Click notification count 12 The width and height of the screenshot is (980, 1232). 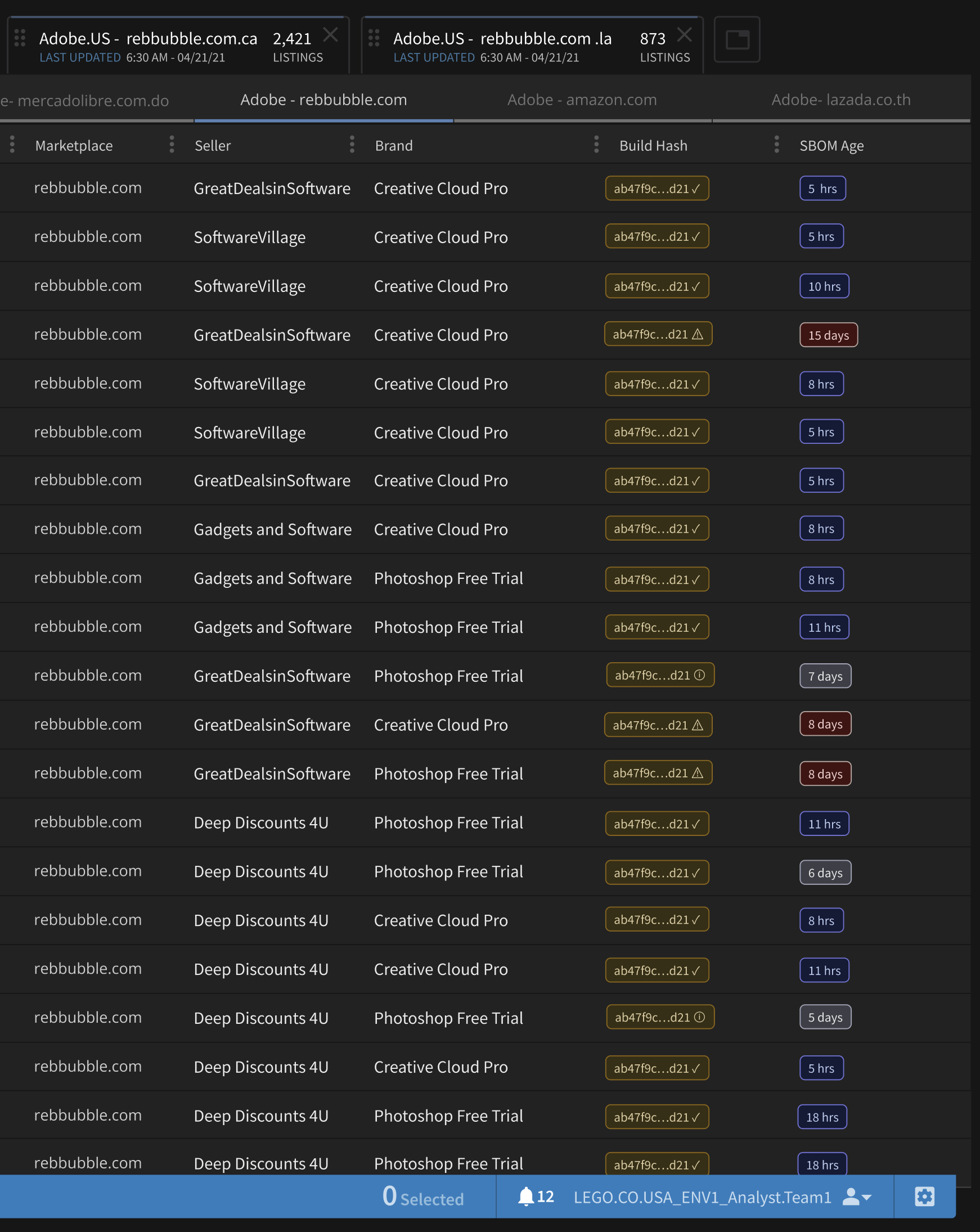(x=546, y=1197)
